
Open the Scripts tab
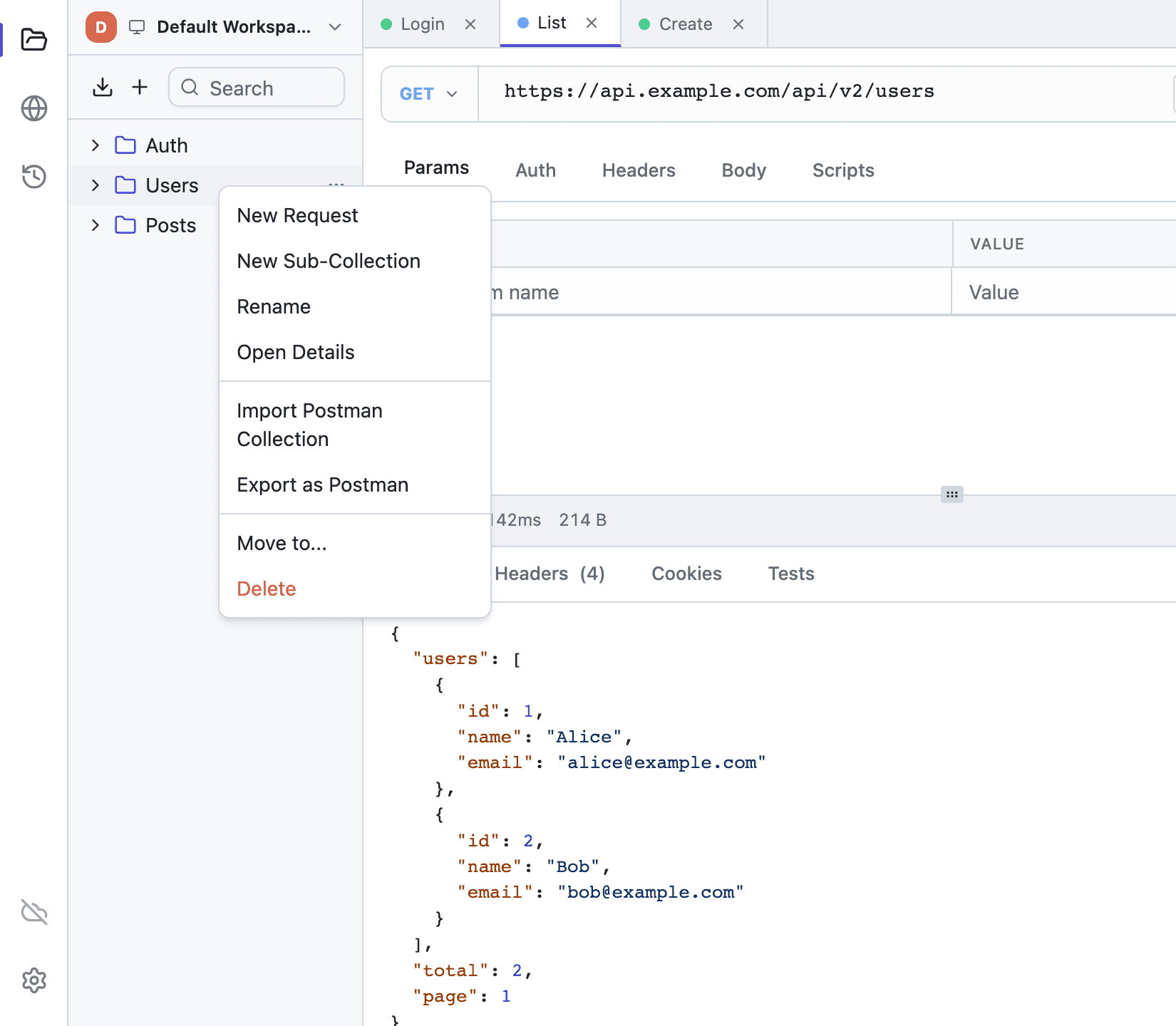coord(843,170)
